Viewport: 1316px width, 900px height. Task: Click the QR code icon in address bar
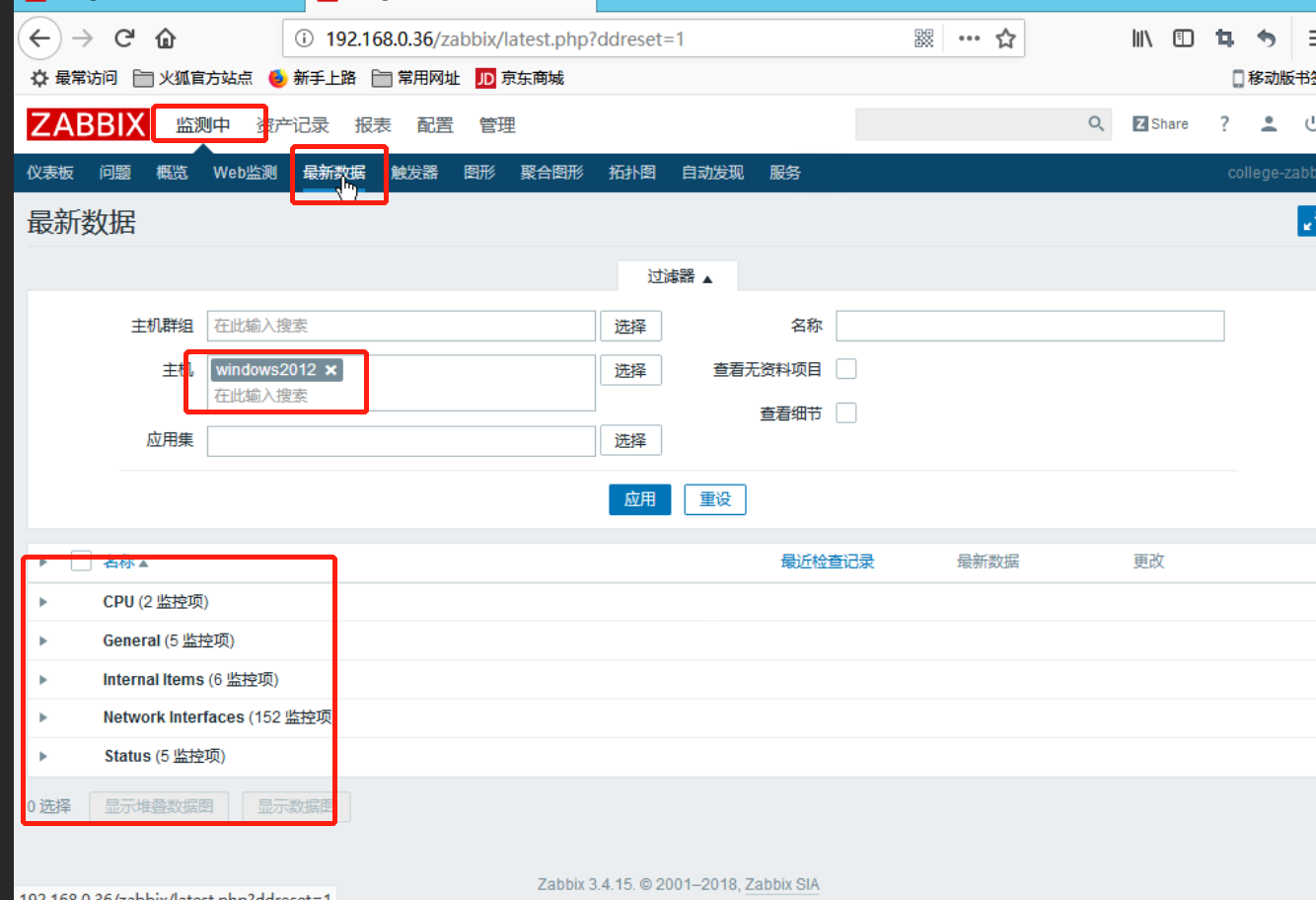[923, 38]
